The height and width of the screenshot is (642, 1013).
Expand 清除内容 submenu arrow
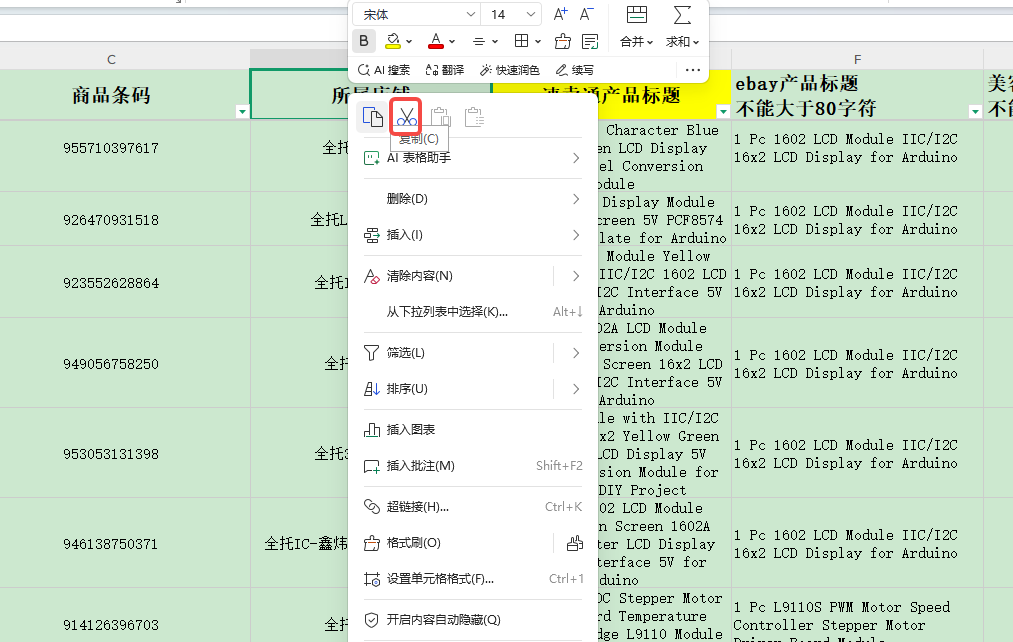[x=576, y=276]
